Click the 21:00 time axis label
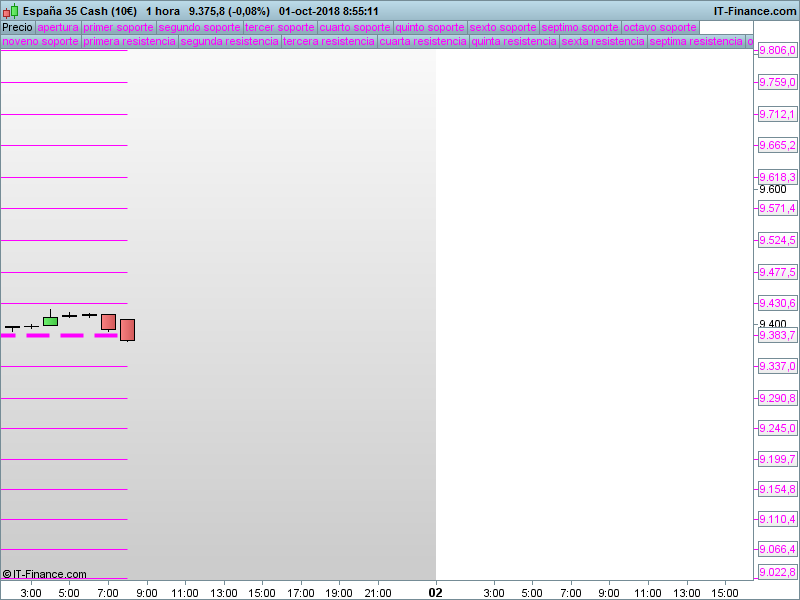 pos(378,593)
